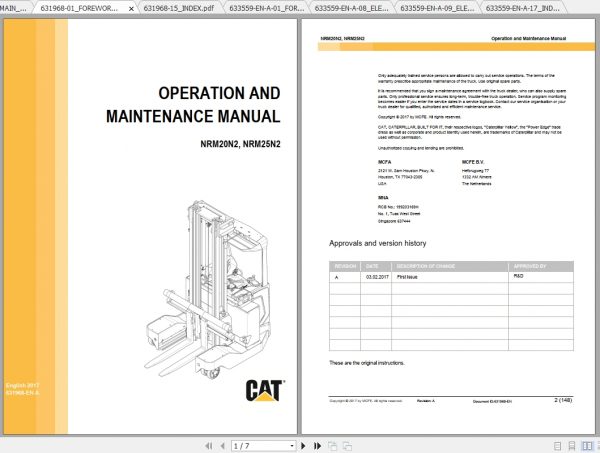Go to the previous page
Image resolution: width=600 pixels, height=453 pixels.
[222, 446]
